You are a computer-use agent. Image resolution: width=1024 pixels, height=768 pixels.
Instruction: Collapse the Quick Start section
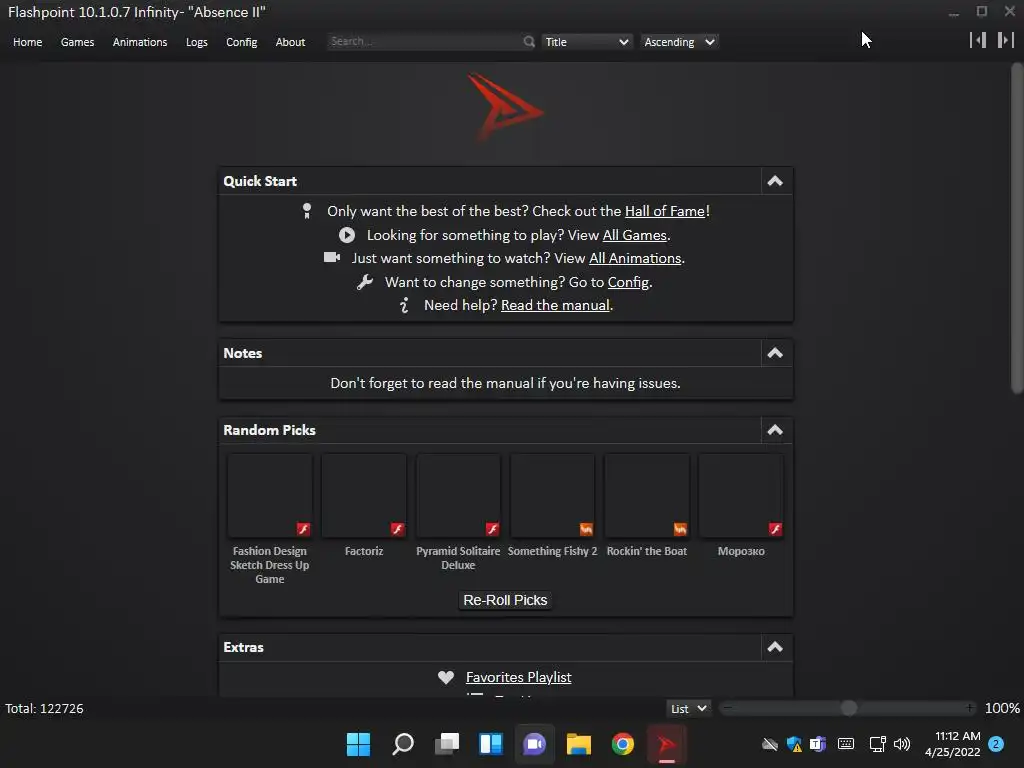coord(775,181)
